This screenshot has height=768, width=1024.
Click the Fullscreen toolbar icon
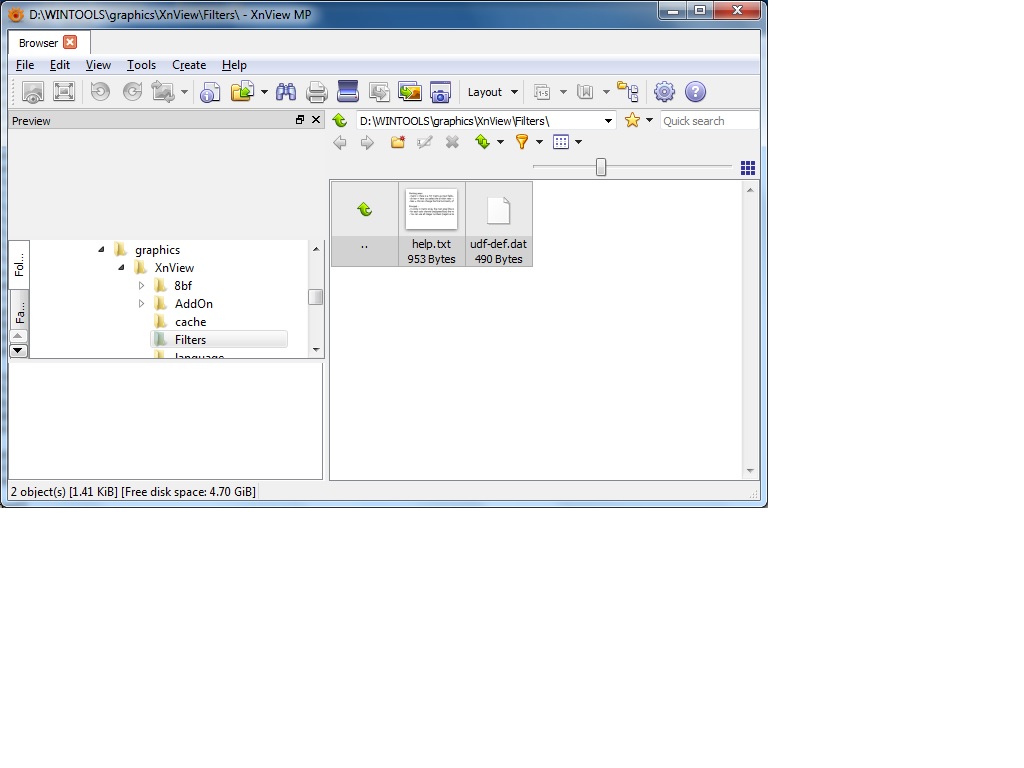(64, 92)
